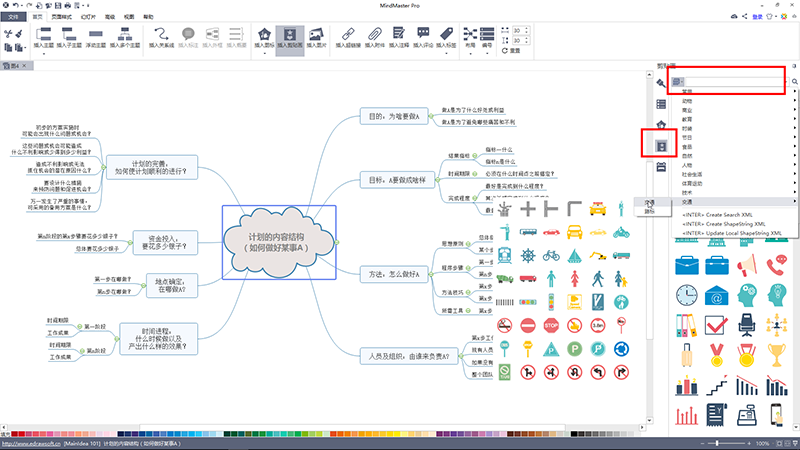The image size is (800, 450).
Task: Select the green round parking P clipart
Action: [x=574, y=349]
